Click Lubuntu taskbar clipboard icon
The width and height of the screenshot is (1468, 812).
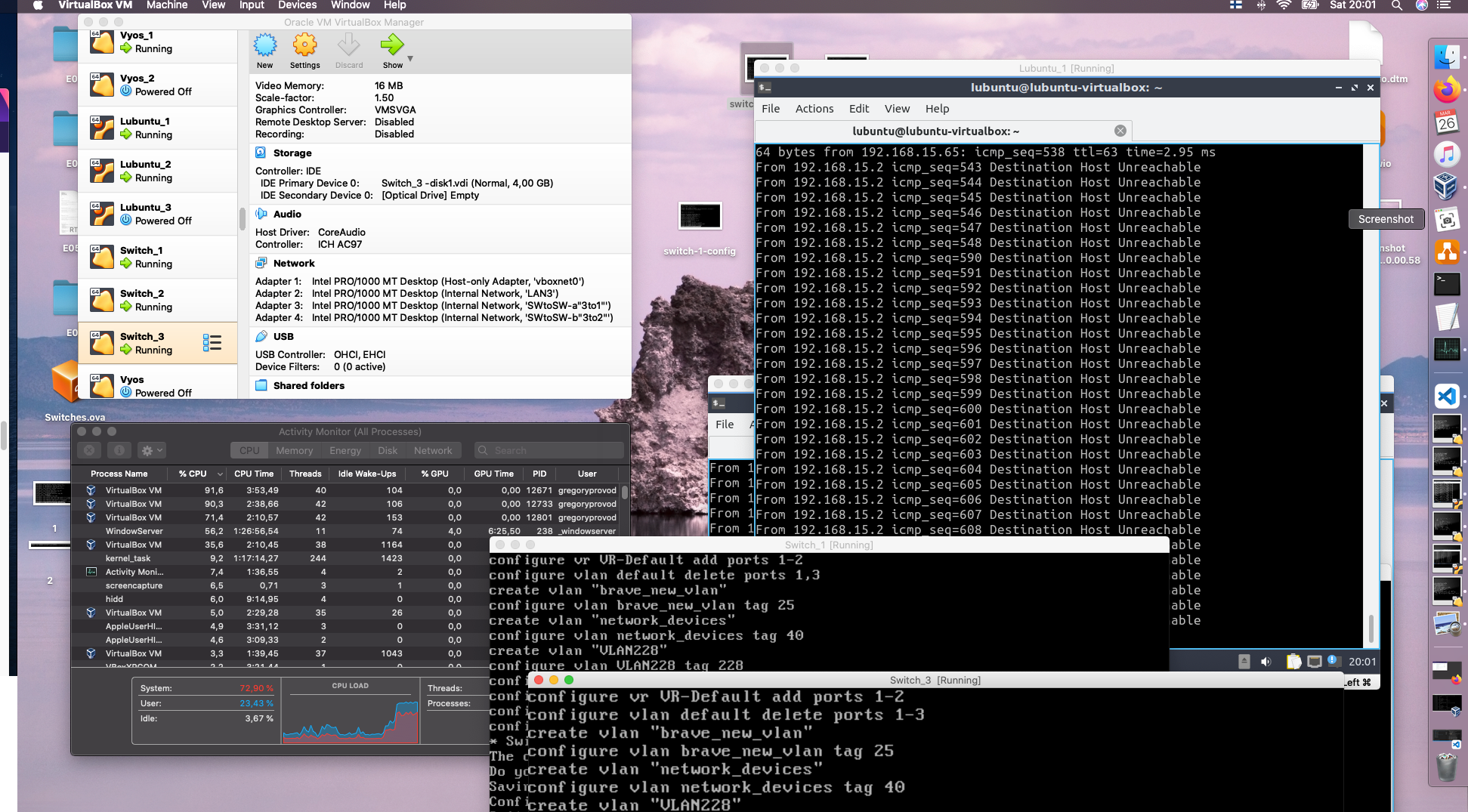click(1294, 662)
